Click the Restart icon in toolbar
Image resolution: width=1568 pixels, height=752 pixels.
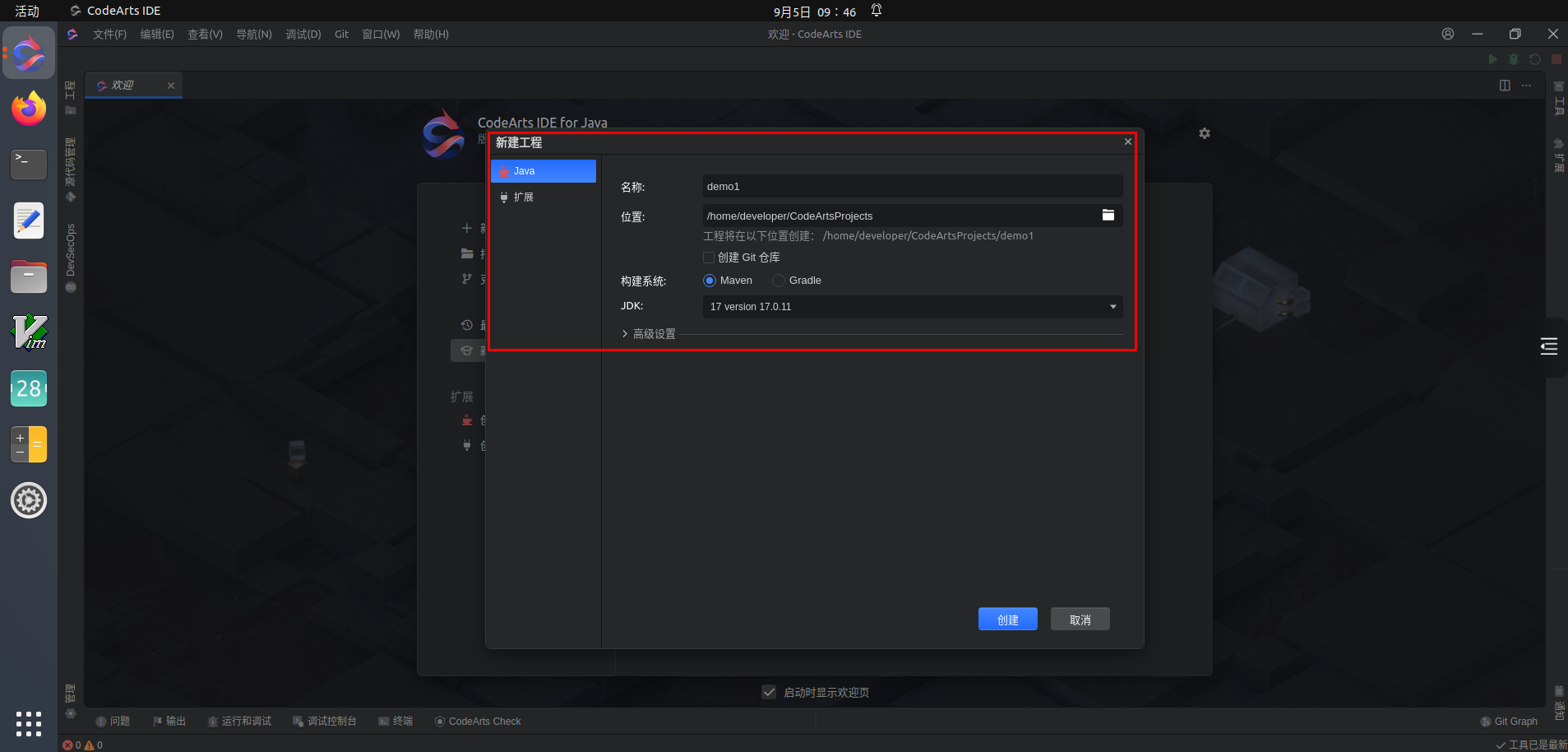[1535, 59]
